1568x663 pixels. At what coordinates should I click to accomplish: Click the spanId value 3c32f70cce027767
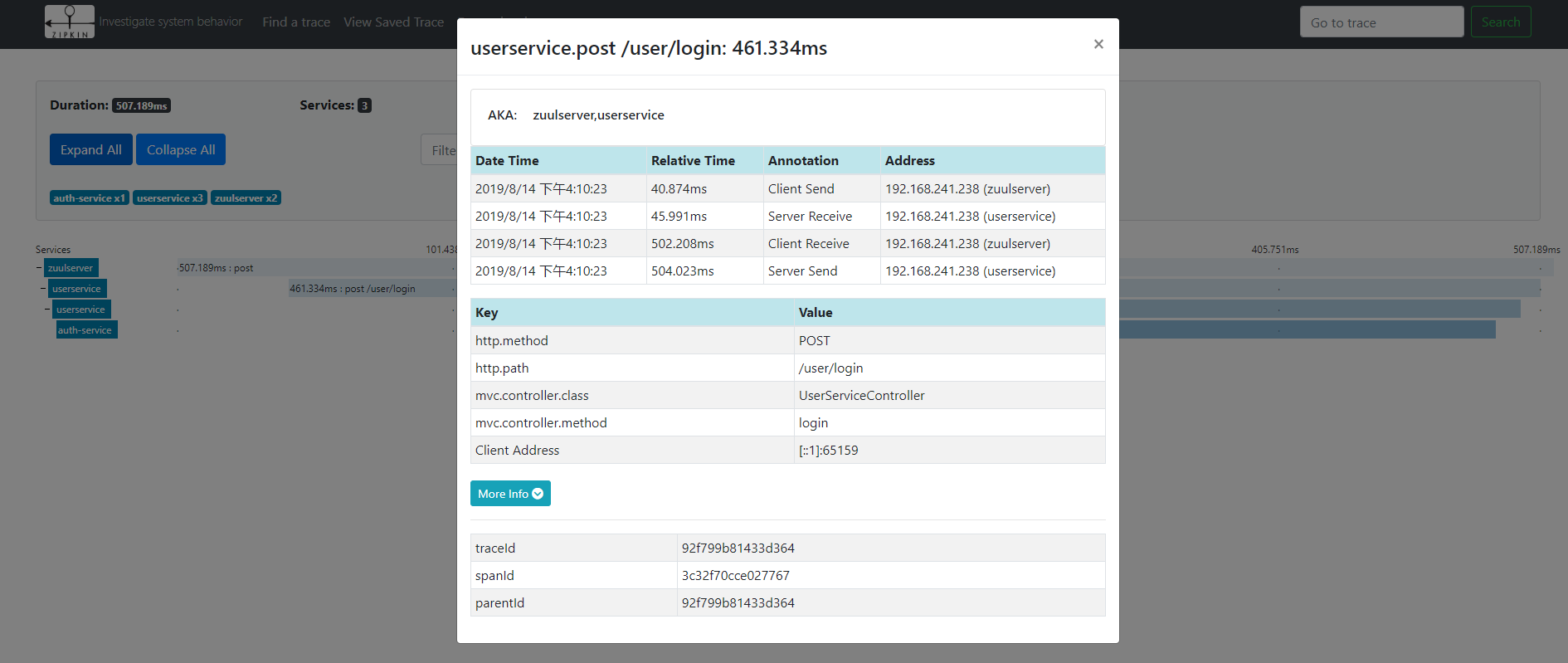click(x=891, y=576)
